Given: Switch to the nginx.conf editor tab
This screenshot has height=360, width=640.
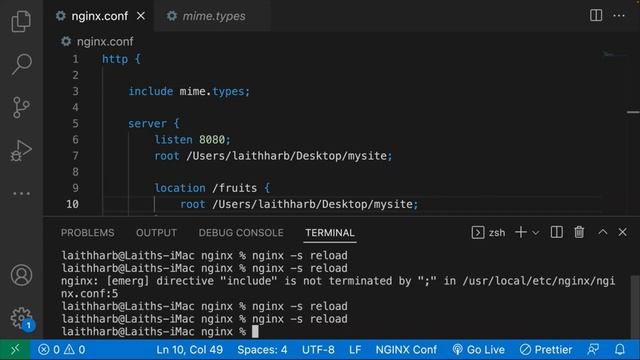Looking at the screenshot, I should (x=100, y=16).
